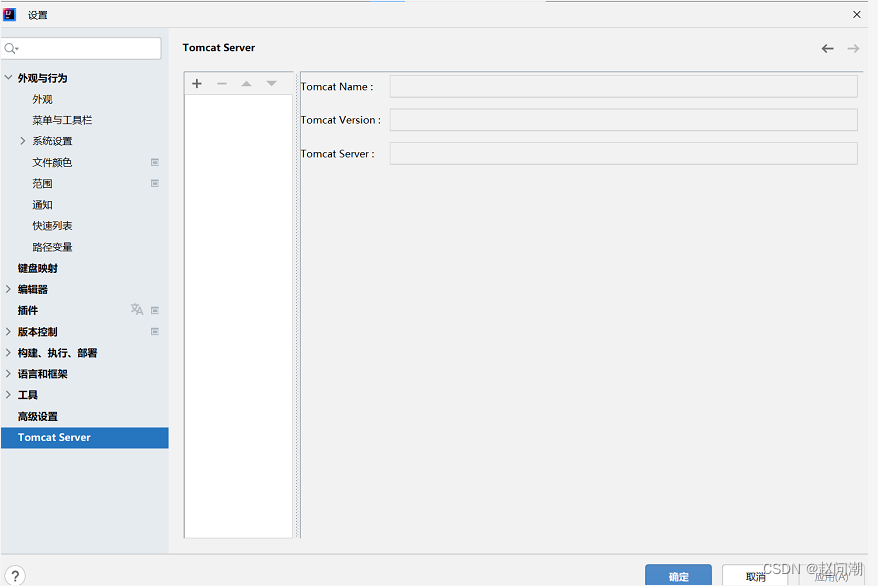Viewport: 878px width, 586px height.
Task: Select 文件颜色 in the settings tree
Action: [52, 162]
